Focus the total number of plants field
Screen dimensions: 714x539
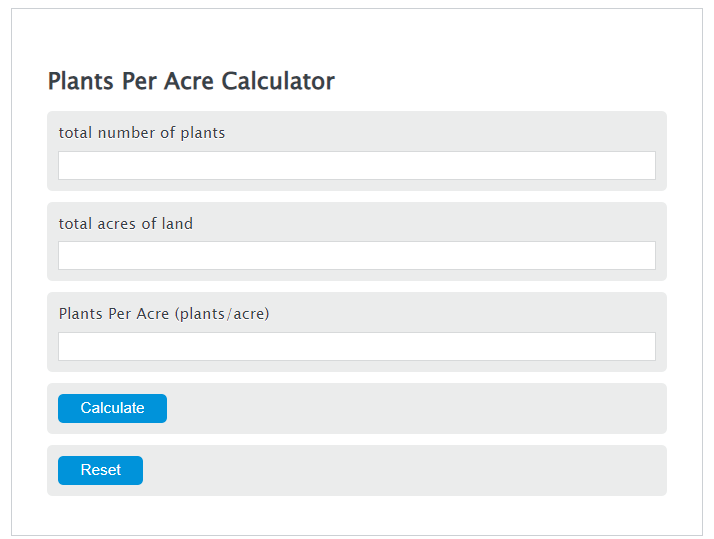pyautogui.click(x=356, y=166)
